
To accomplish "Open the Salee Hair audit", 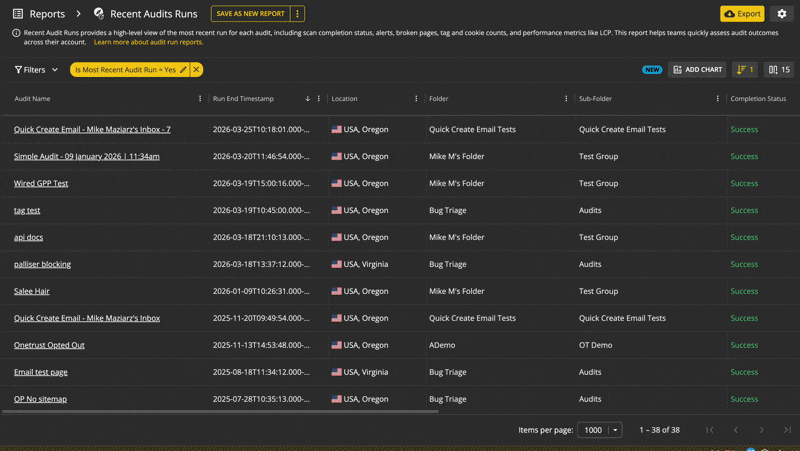I will coord(32,292).
